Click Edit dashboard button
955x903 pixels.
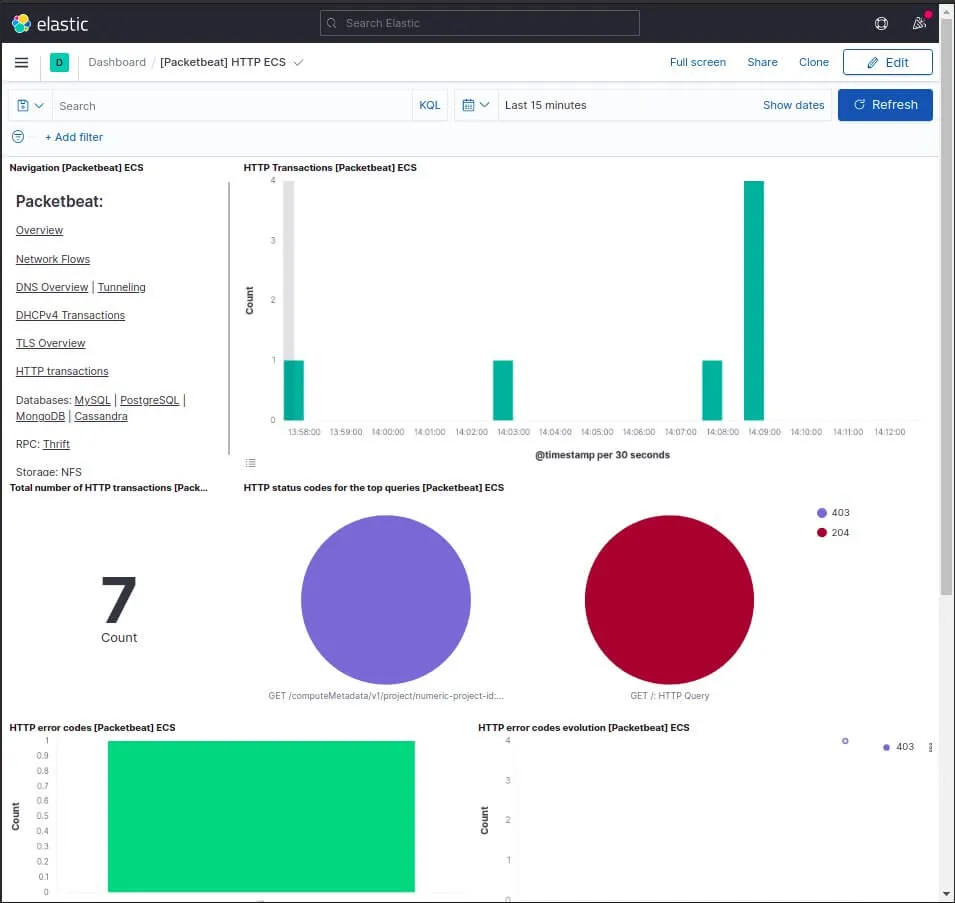[x=887, y=62]
